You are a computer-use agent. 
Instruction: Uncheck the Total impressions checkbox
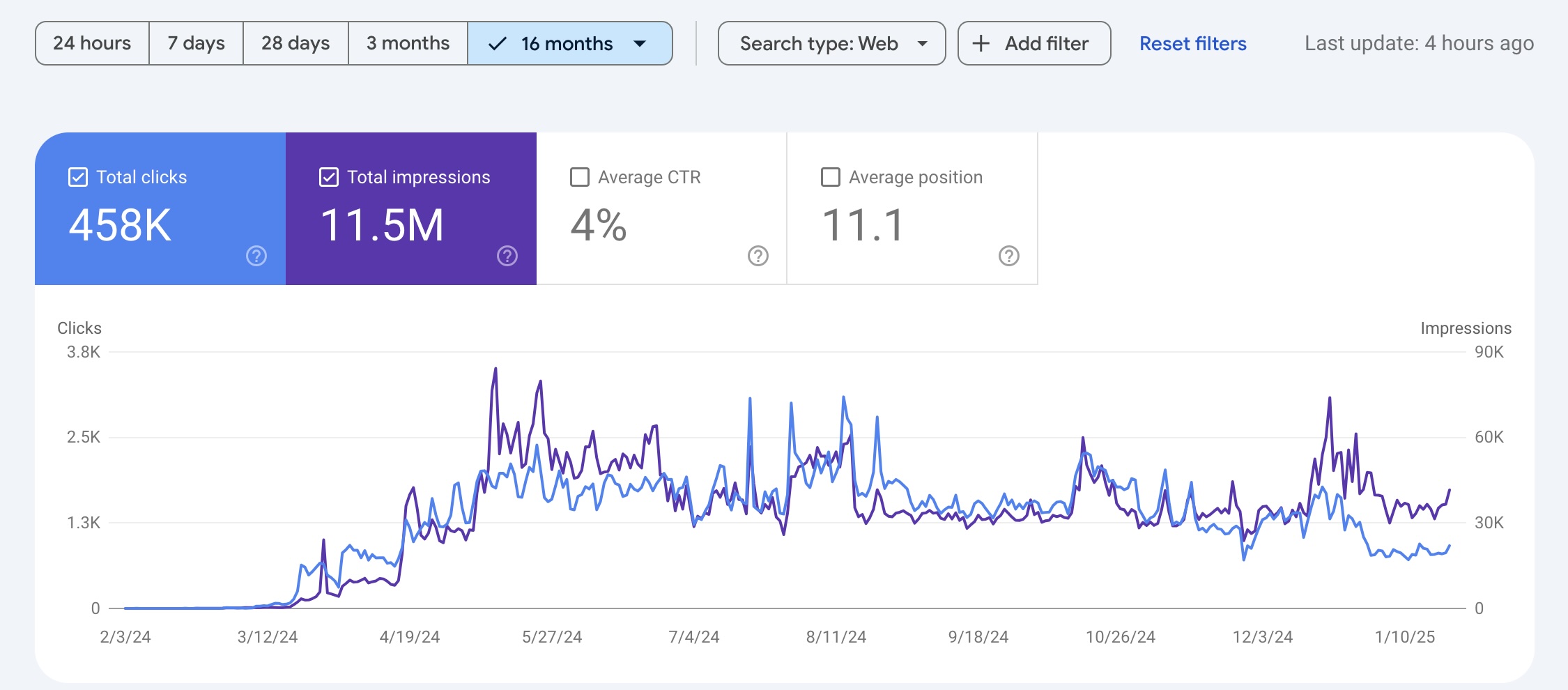click(x=329, y=177)
